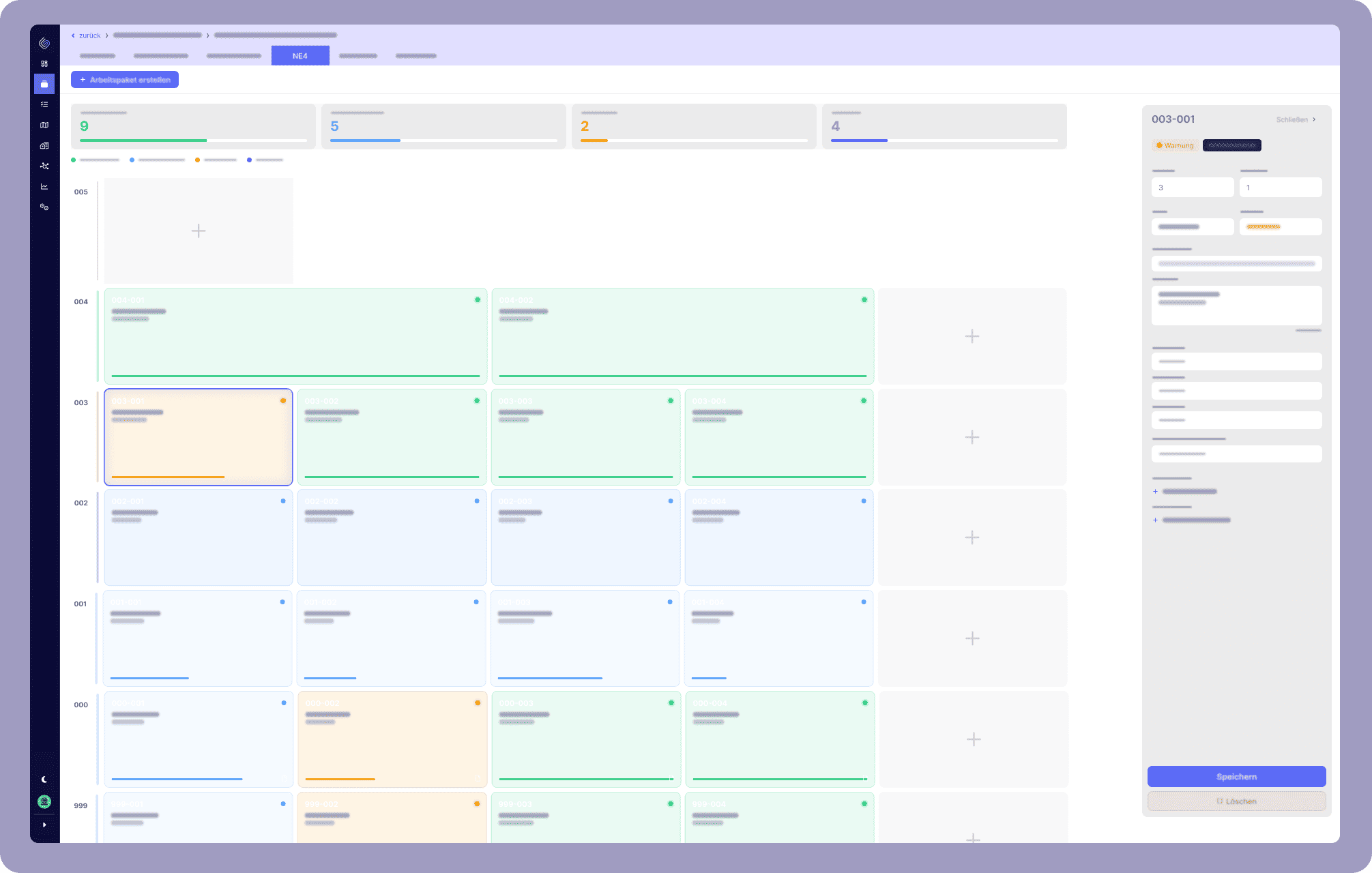Open the network nodes icon in sidebar

tap(44, 166)
